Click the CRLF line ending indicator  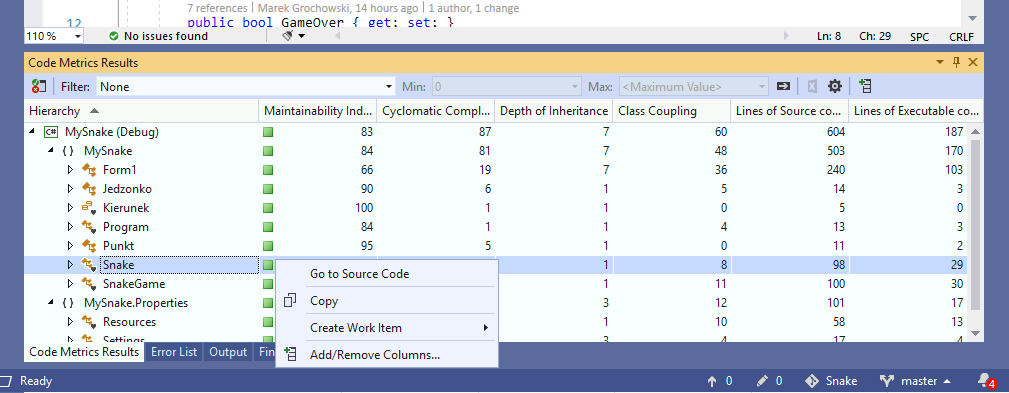(x=961, y=37)
